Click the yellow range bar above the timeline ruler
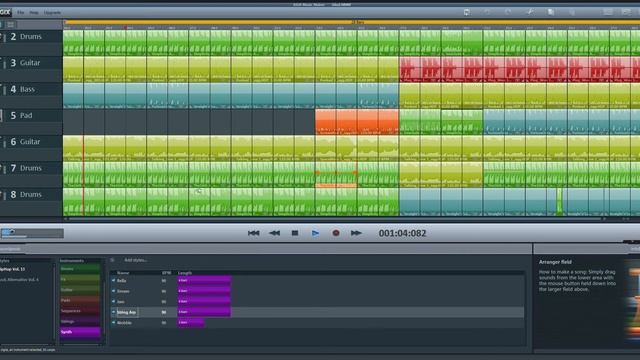 [x=352, y=22]
